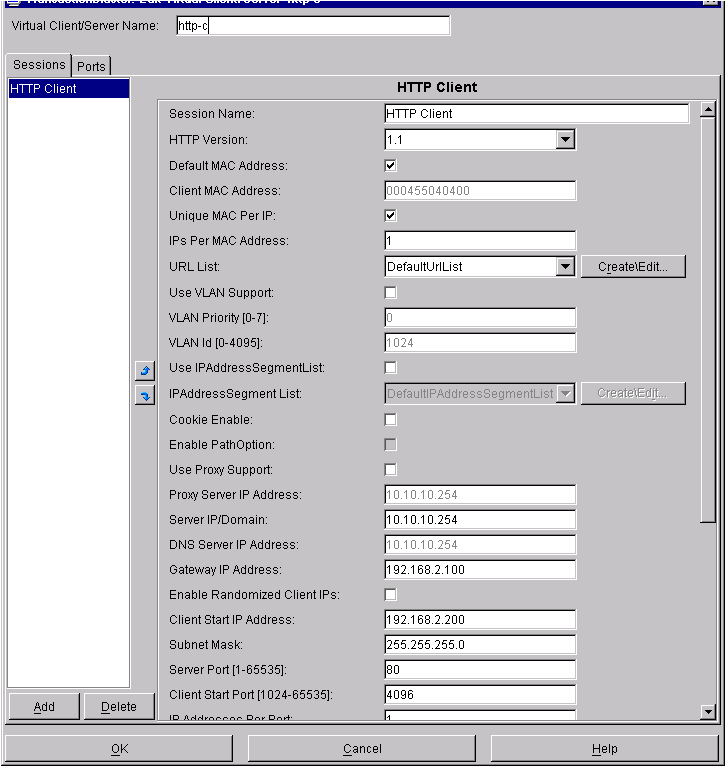
Task: Click scrollbar down arrow
Action: (708, 711)
